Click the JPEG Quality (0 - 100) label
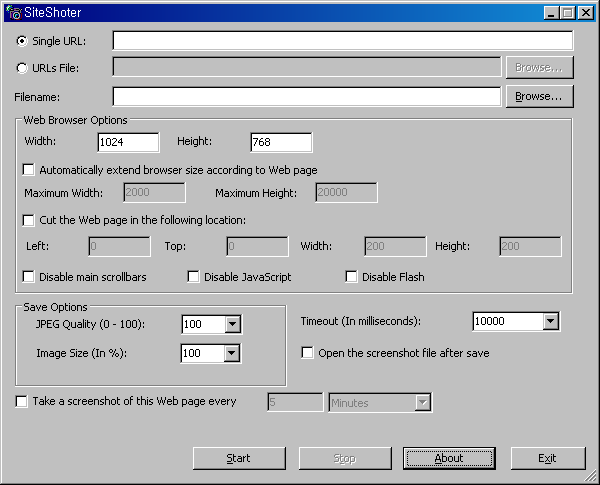Screen dimensions: 600x485 [x=91, y=324]
